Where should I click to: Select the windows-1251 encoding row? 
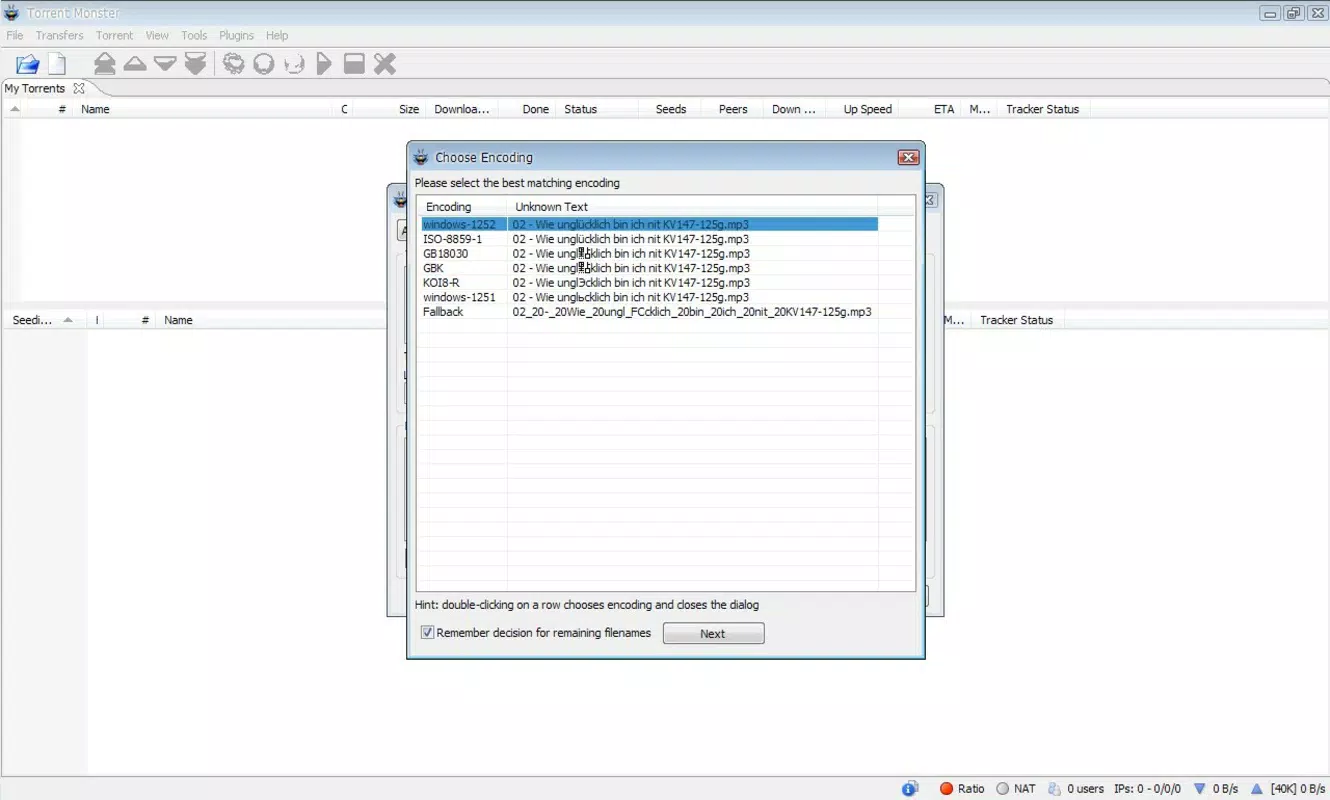650,297
